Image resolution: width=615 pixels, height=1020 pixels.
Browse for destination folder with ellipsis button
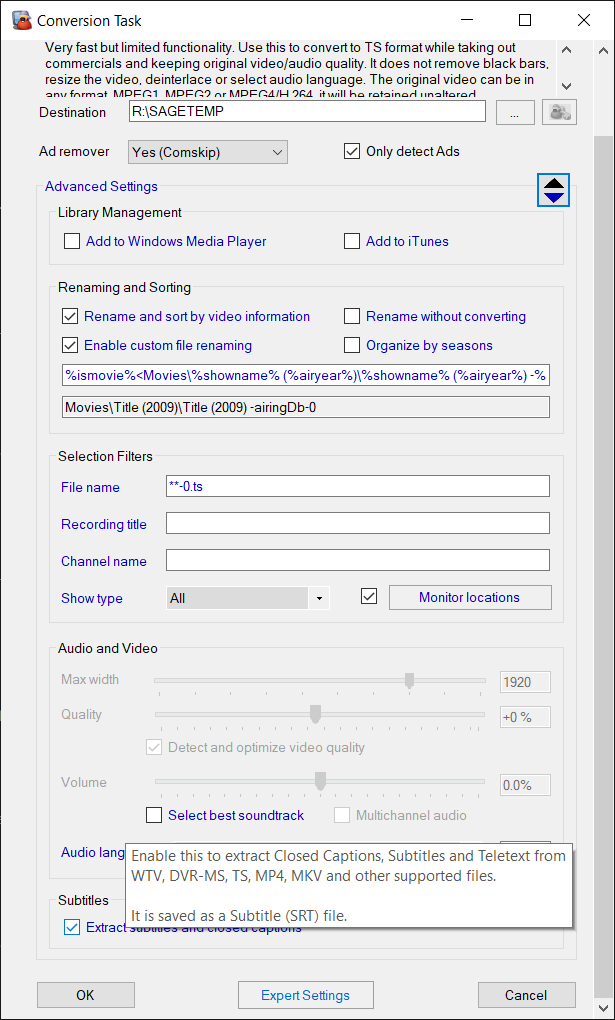(x=514, y=113)
